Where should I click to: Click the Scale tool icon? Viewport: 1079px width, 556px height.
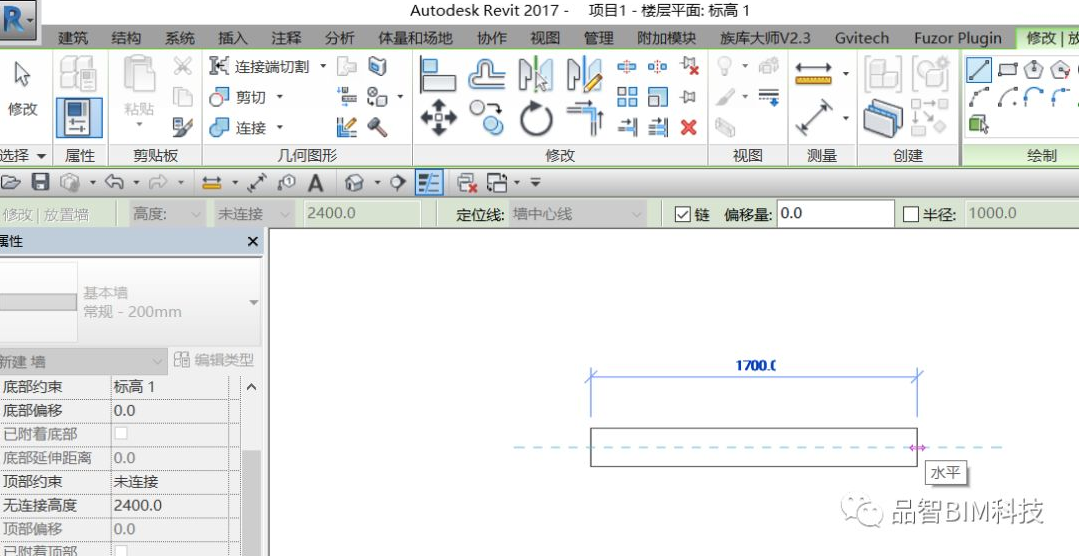click(658, 96)
